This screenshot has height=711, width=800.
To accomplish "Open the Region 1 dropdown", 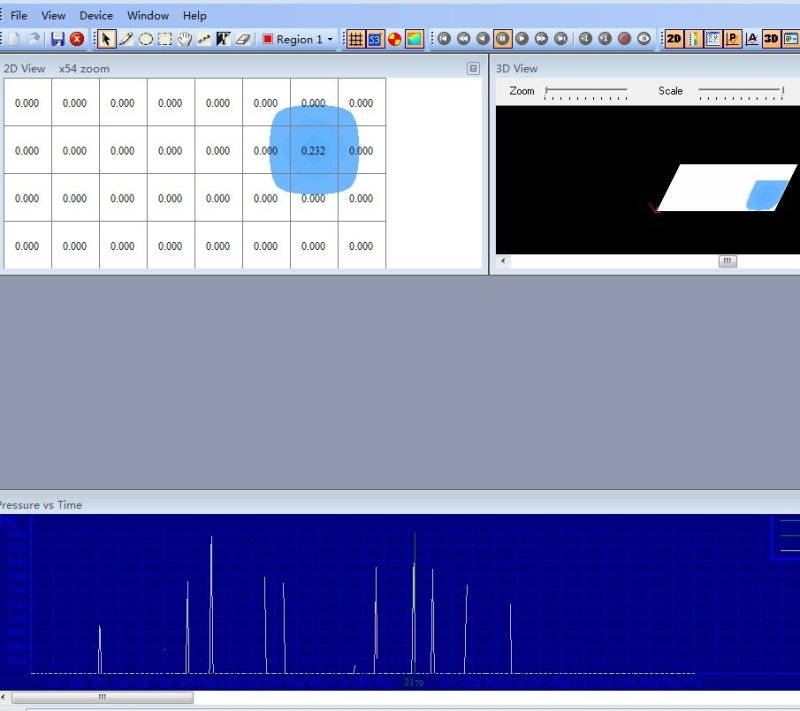I will (330, 39).
